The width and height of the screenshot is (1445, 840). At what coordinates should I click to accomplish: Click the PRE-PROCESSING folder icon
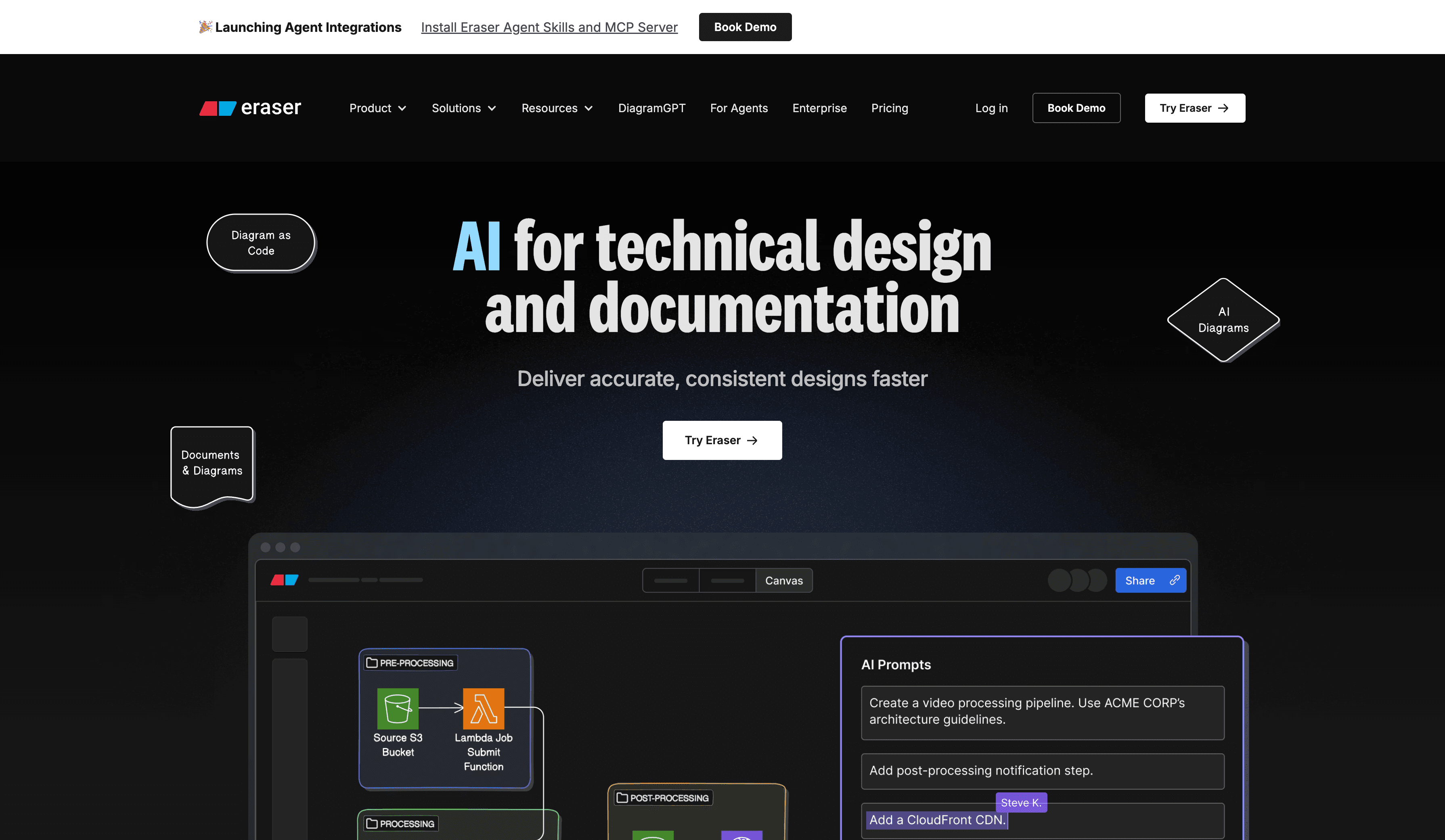pos(372,663)
